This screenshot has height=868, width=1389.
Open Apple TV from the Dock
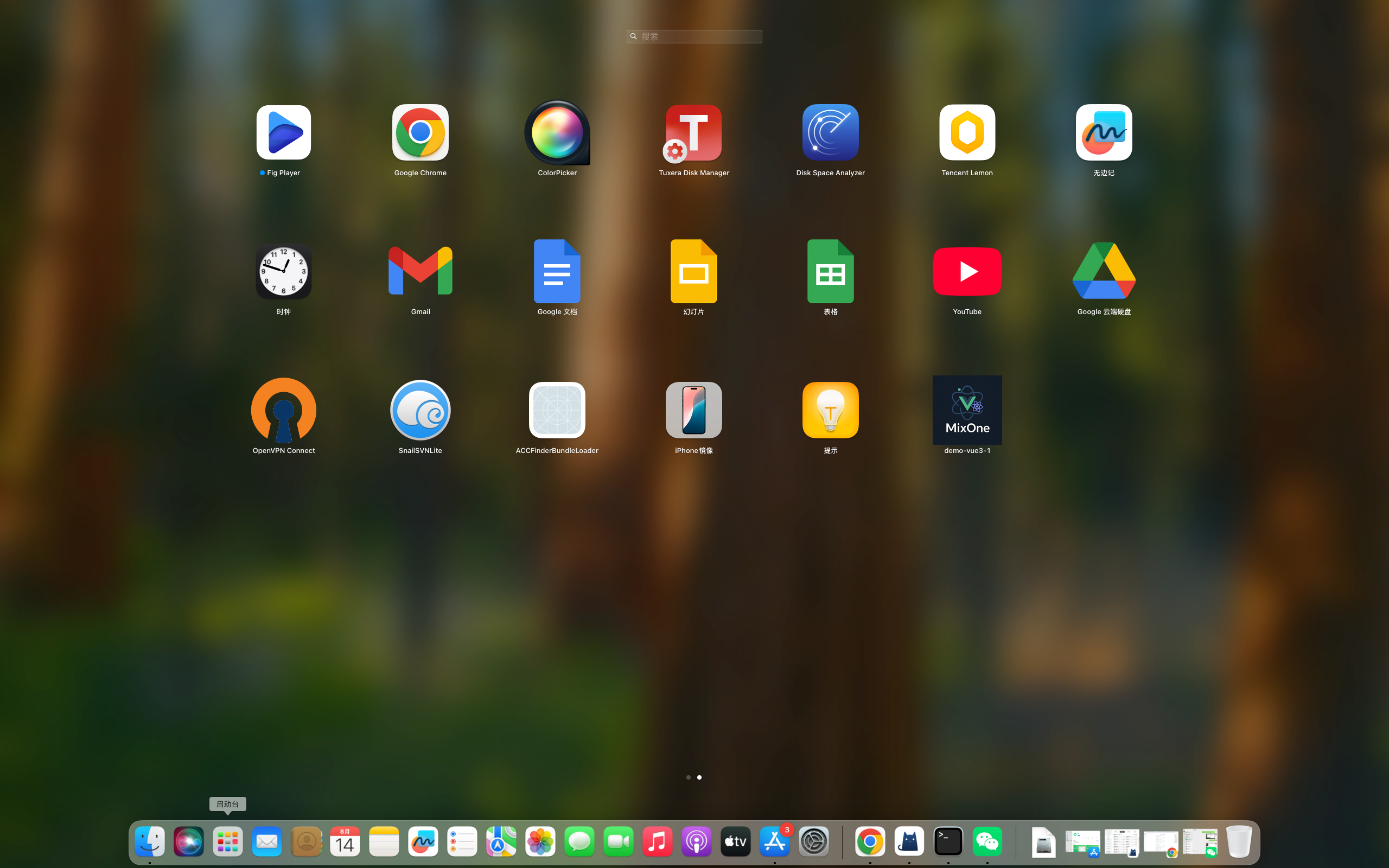735,841
